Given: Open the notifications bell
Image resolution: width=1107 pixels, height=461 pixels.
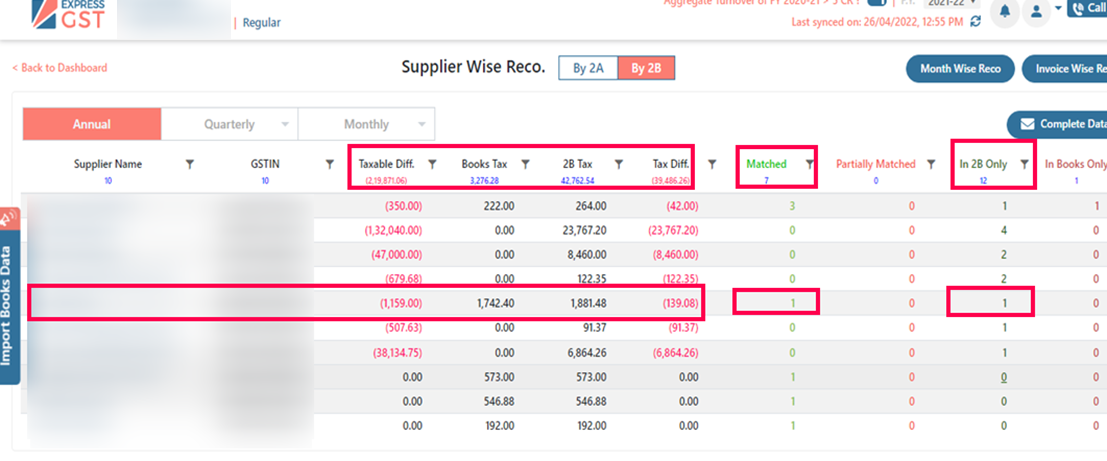Looking at the screenshot, I should tap(1005, 11).
